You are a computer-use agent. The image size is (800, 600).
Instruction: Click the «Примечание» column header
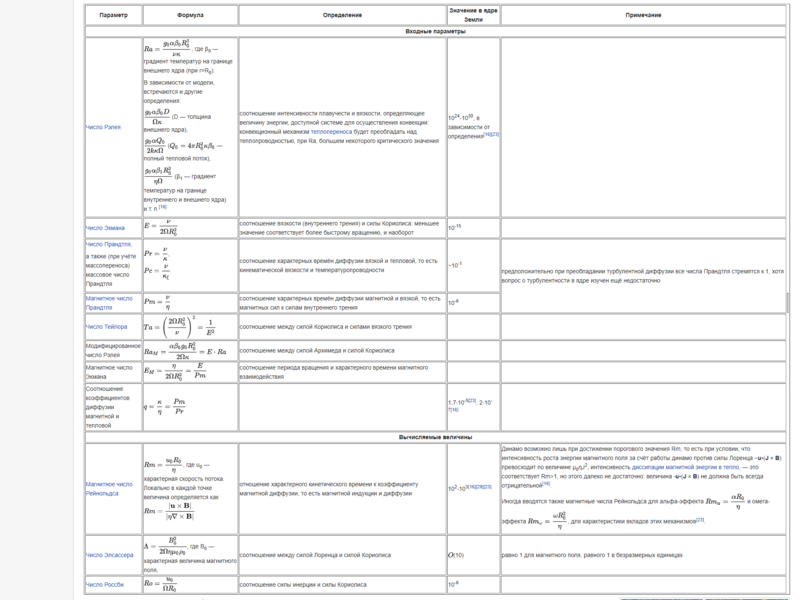click(x=643, y=15)
